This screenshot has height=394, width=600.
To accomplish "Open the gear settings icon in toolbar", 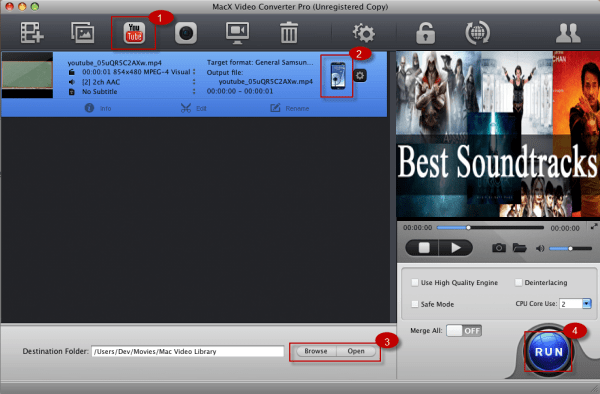I will (364, 33).
